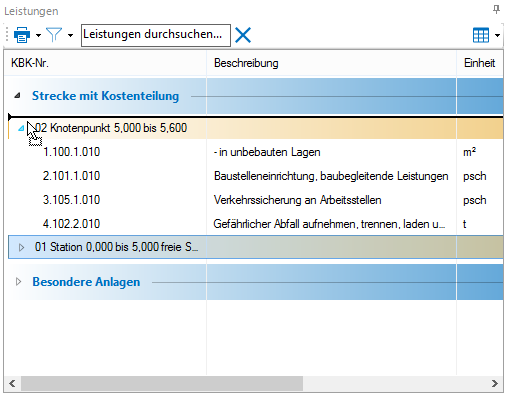This screenshot has height=396, width=507.
Task: Toggle the pin icon of Leistungen panel
Action: click(x=496, y=9)
